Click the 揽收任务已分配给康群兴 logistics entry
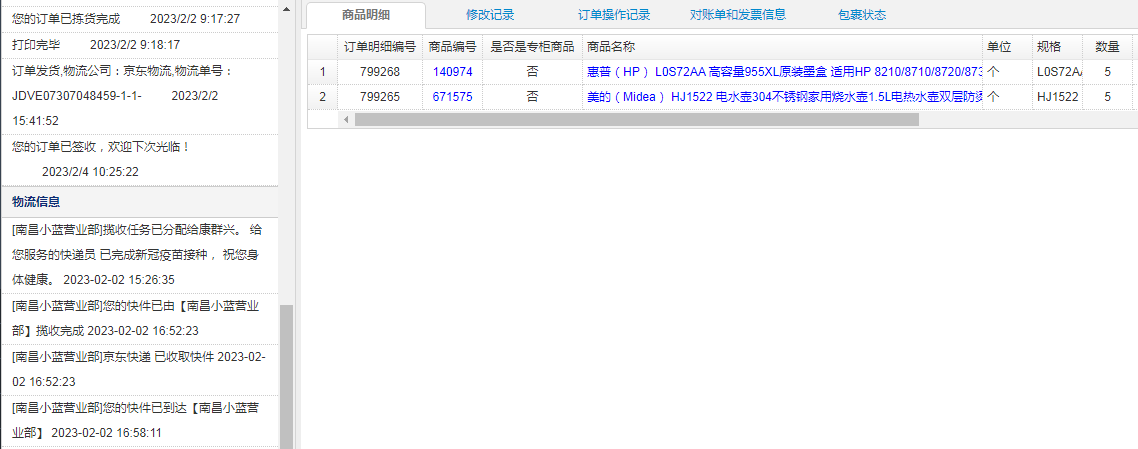 coord(139,255)
